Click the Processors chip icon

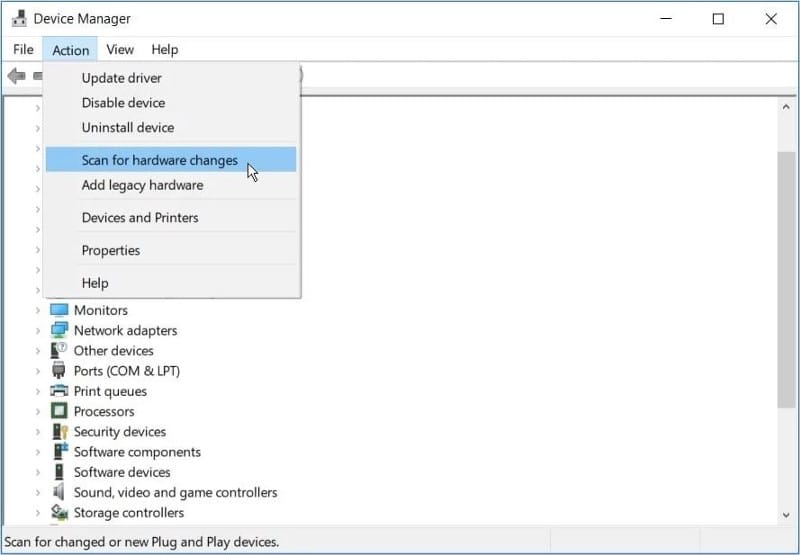coord(59,411)
